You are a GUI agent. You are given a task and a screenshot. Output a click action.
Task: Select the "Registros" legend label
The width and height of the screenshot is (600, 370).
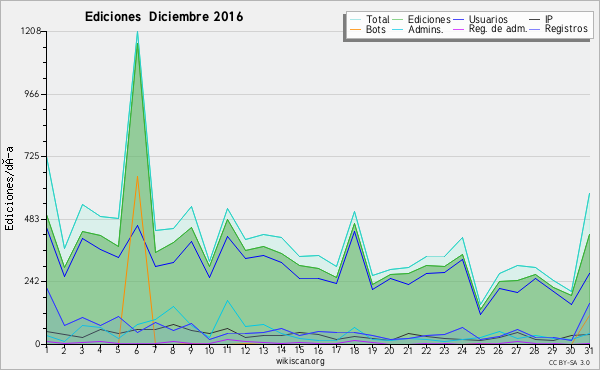pos(566,29)
